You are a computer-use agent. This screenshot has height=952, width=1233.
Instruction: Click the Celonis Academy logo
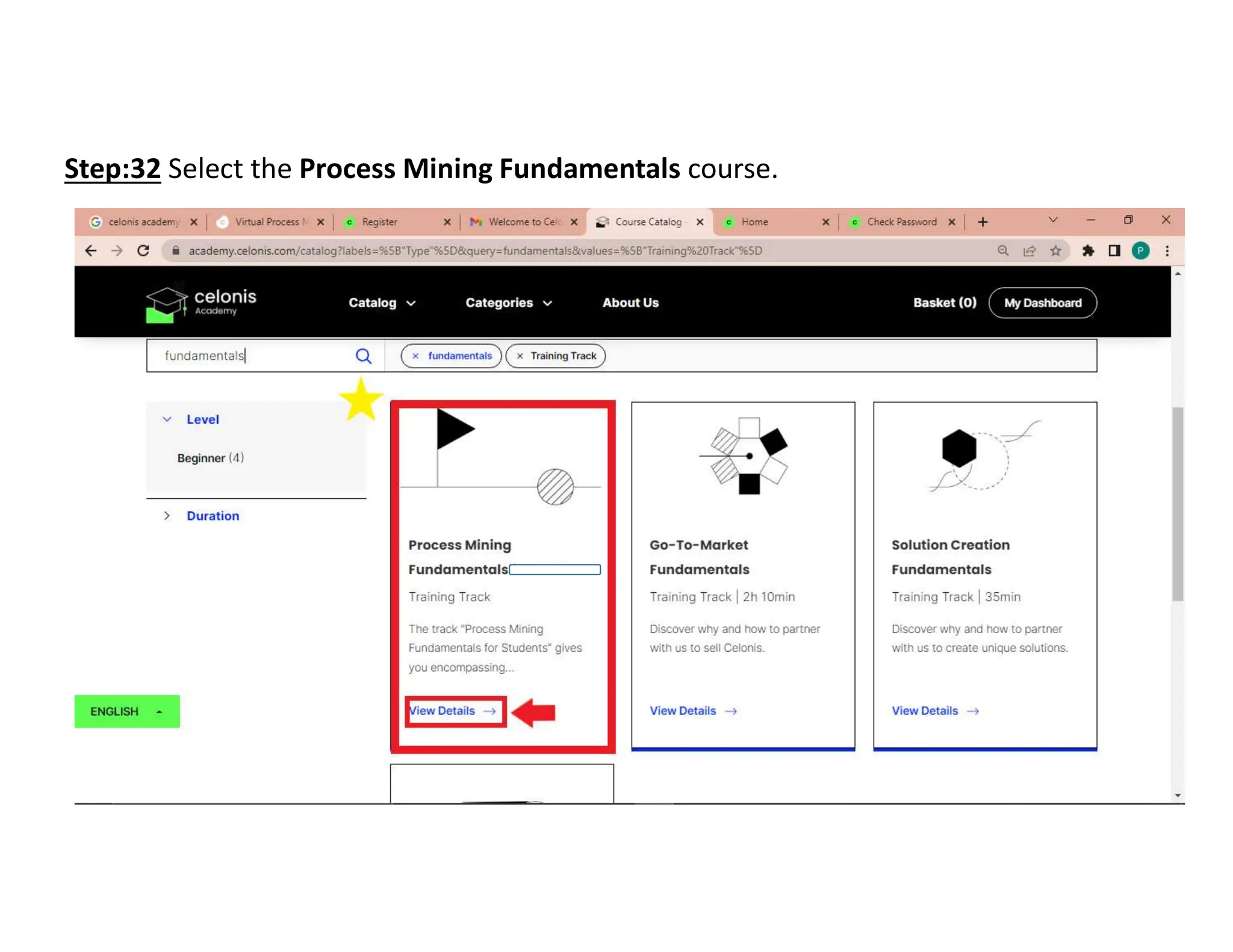(x=201, y=303)
